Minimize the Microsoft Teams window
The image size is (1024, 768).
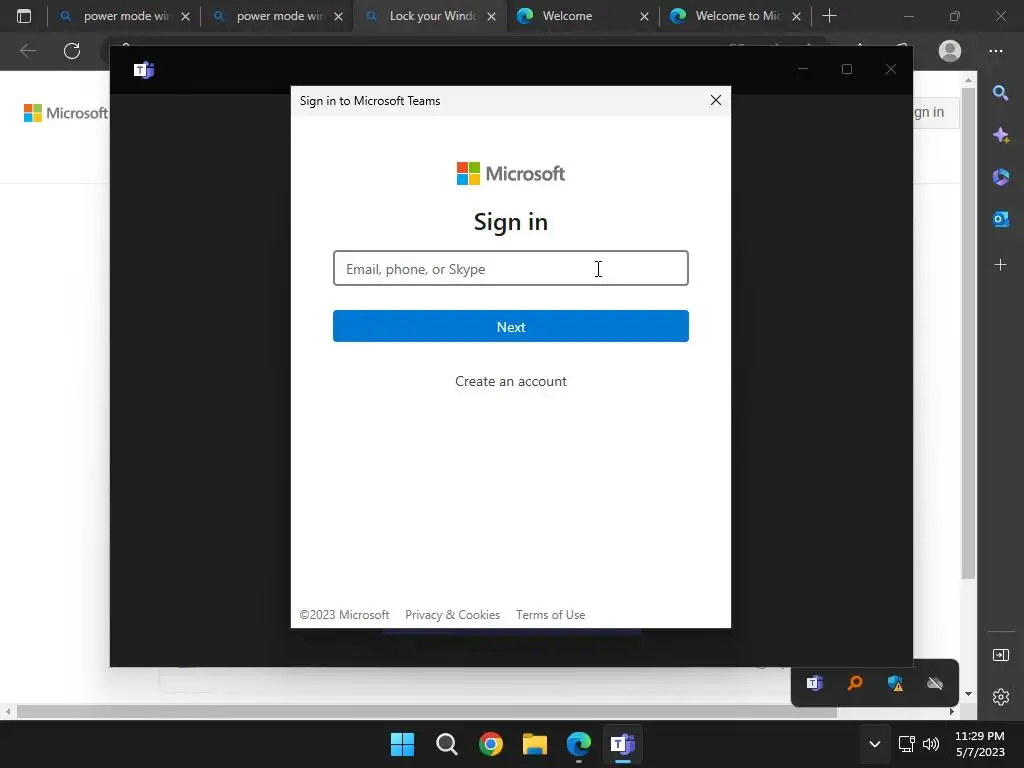(x=803, y=69)
